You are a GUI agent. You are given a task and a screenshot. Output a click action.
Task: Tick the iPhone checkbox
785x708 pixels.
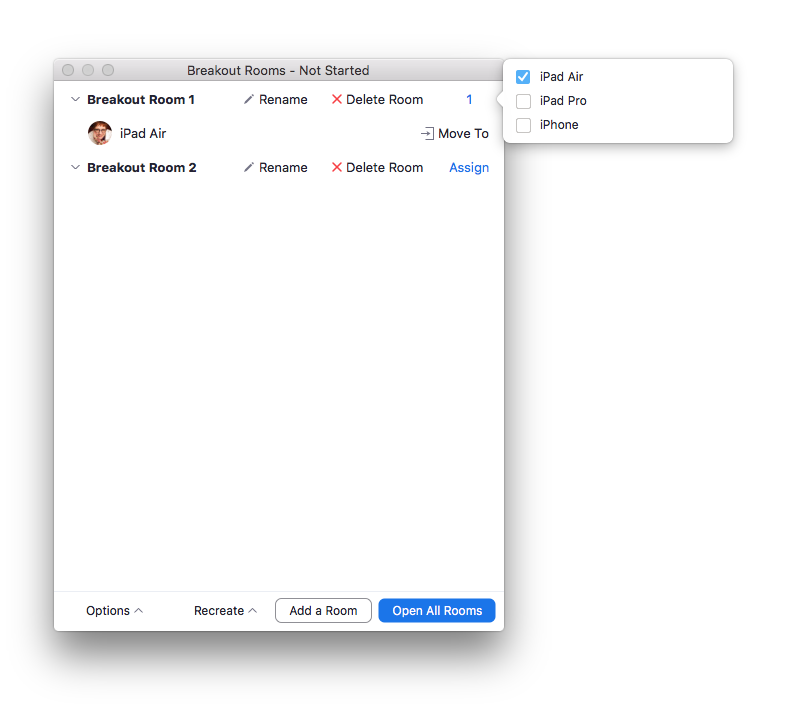[523, 125]
